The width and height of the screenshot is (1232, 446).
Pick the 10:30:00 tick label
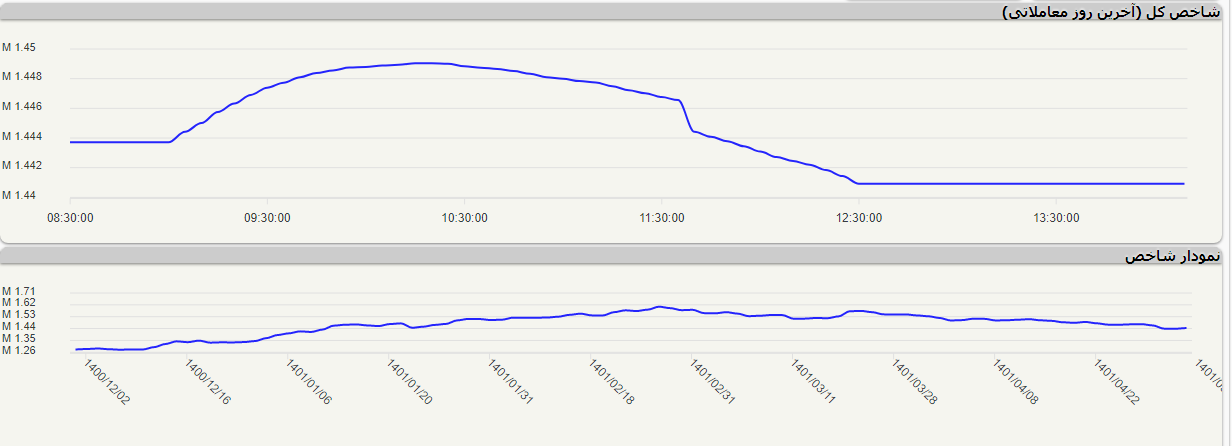point(464,218)
